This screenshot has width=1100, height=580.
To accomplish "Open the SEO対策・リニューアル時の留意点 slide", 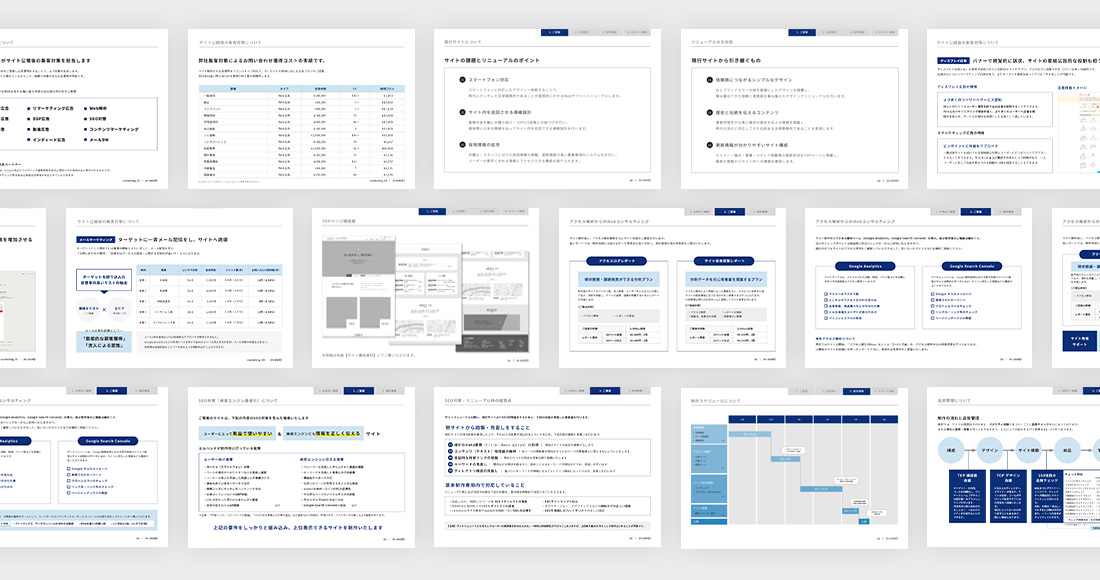I will coord(547,467).
